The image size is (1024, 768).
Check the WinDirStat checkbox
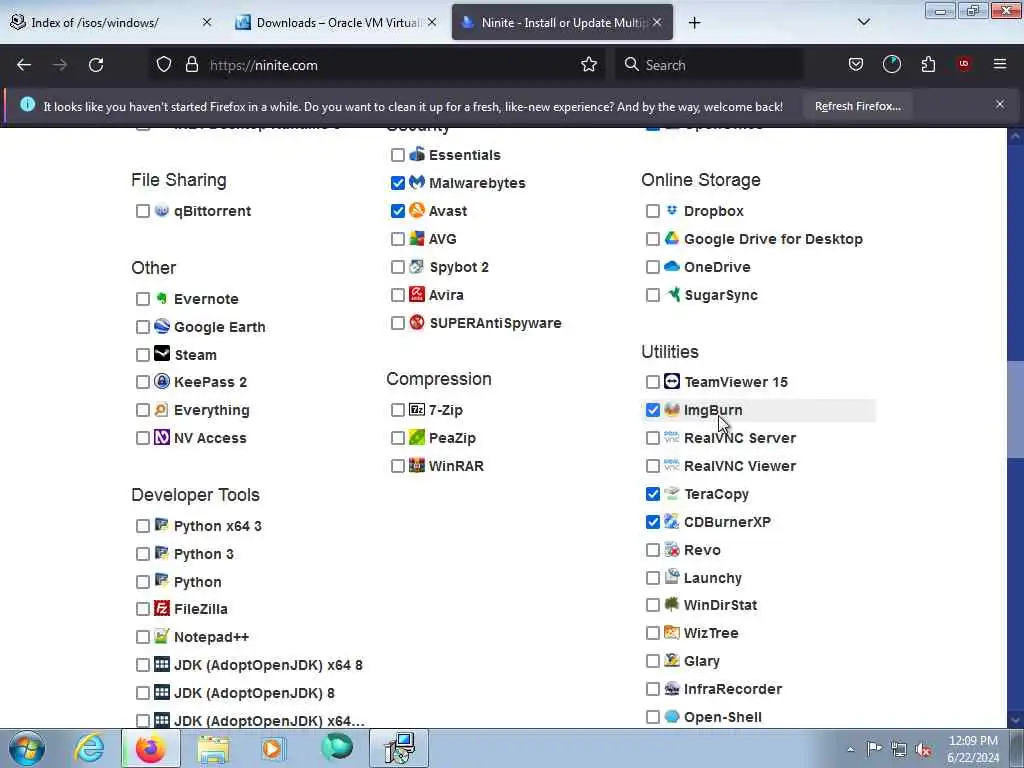[x=652, y=605]
